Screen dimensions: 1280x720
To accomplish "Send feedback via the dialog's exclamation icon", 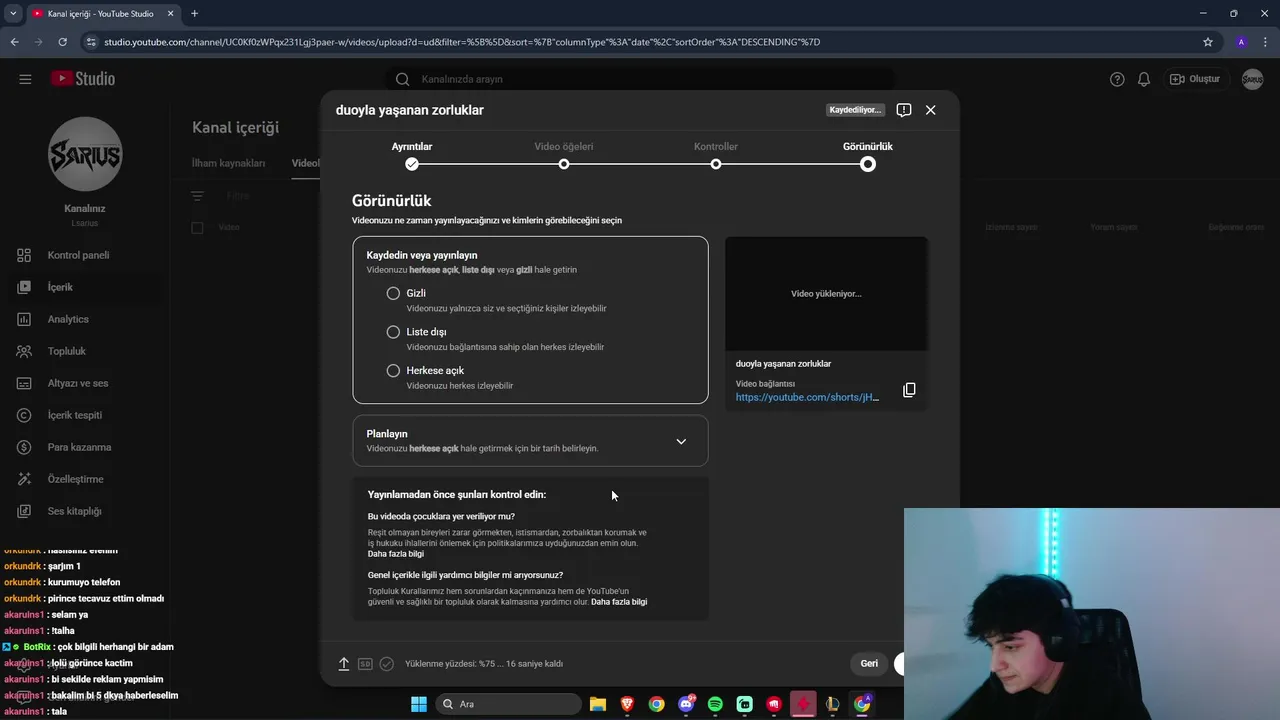I will 904,110.
